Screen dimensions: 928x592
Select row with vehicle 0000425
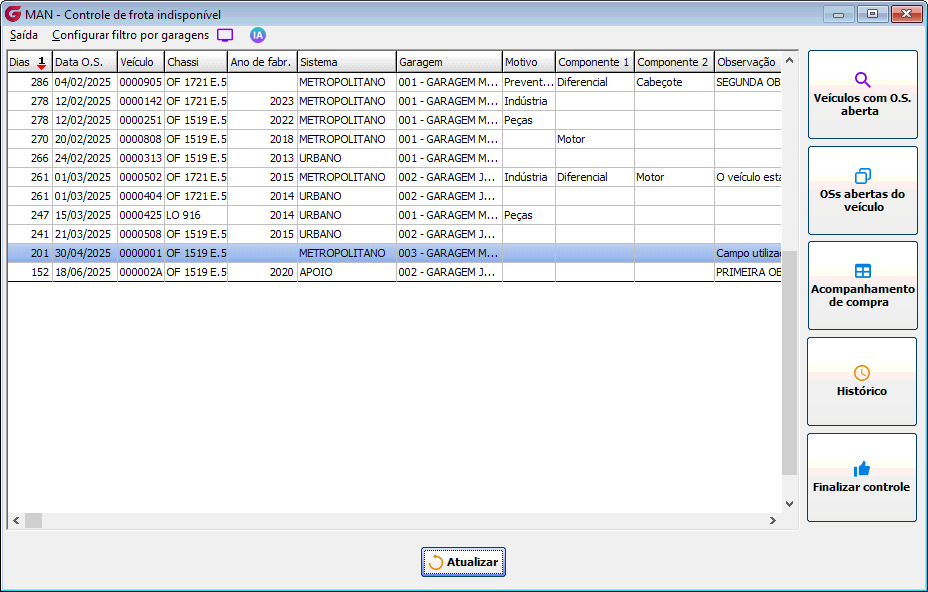tap(394, 215)
